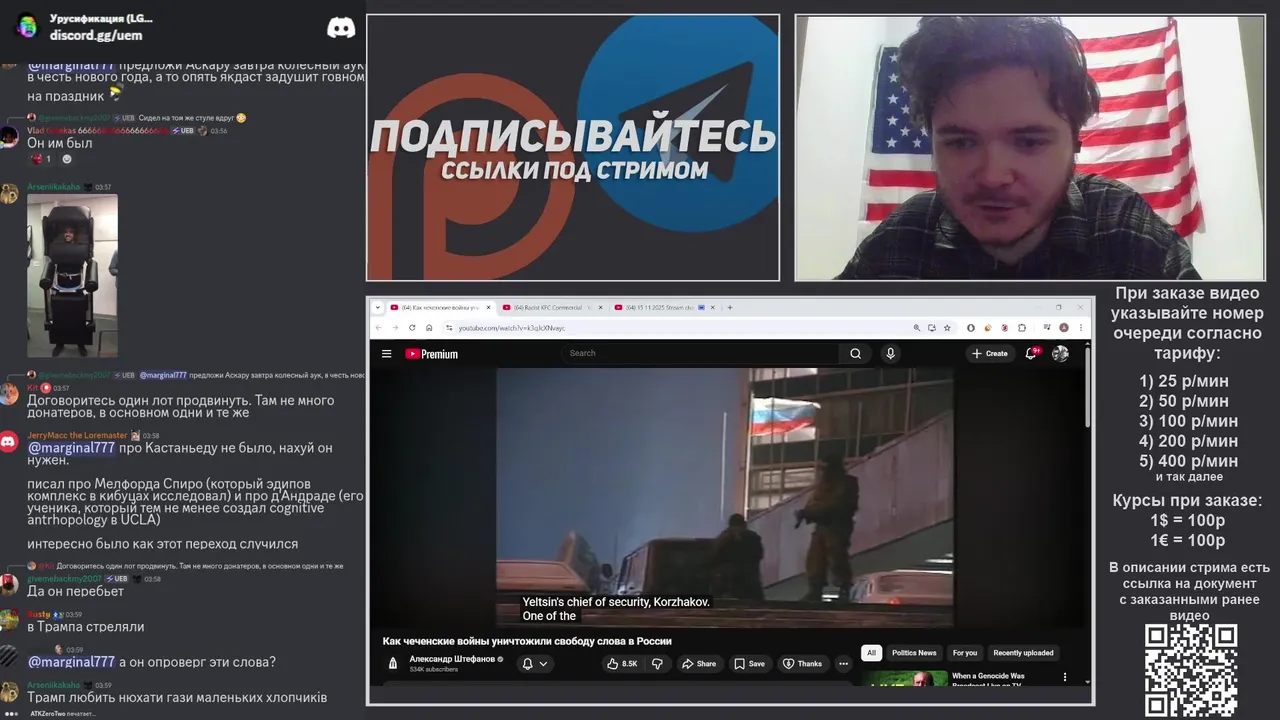Click the YouTube video player
Viewport: 1280px width, 720px height.
725,497
